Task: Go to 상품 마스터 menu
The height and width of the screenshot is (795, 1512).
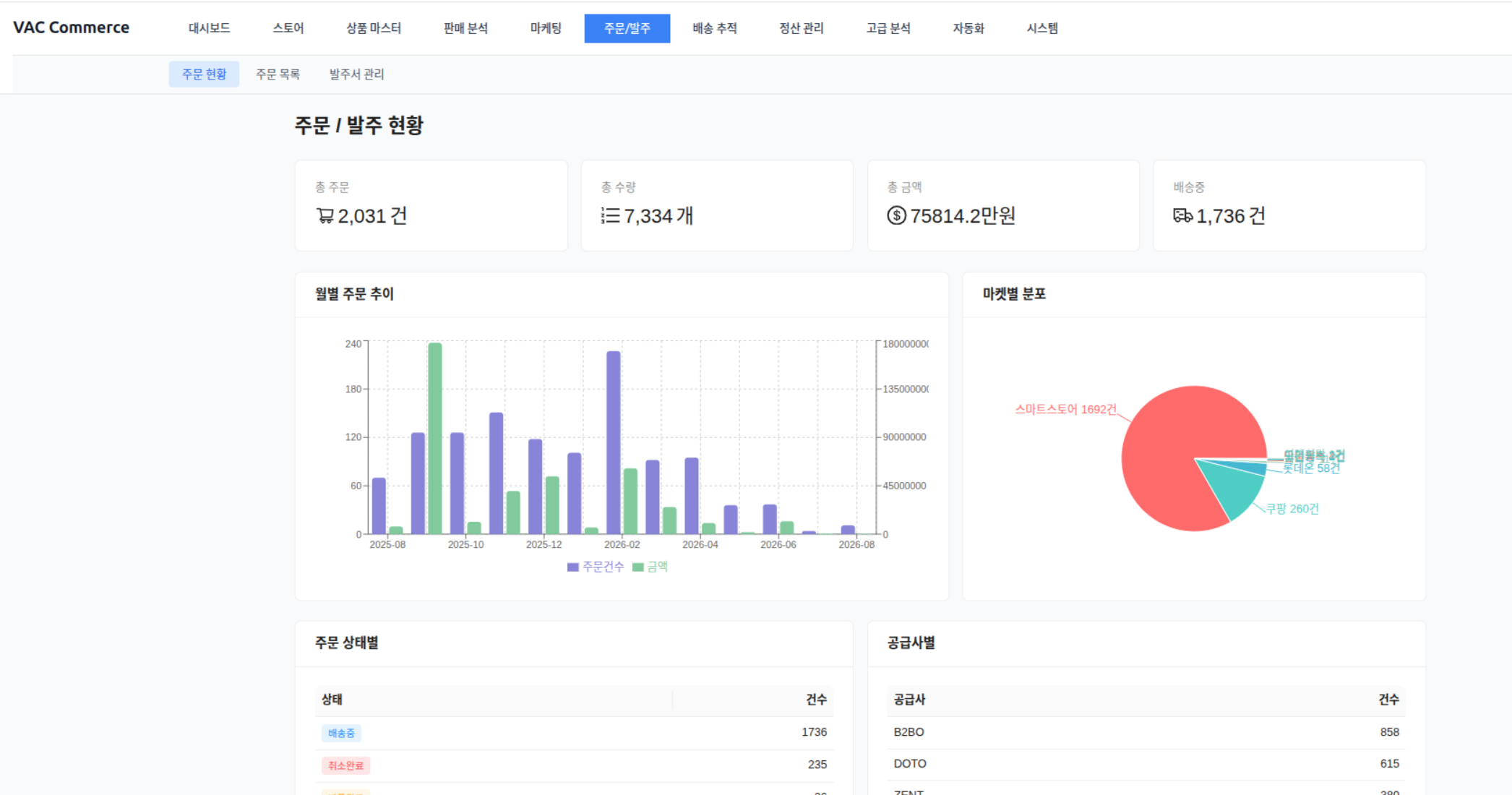Action: pyautogui.click(x=374, y=28)
